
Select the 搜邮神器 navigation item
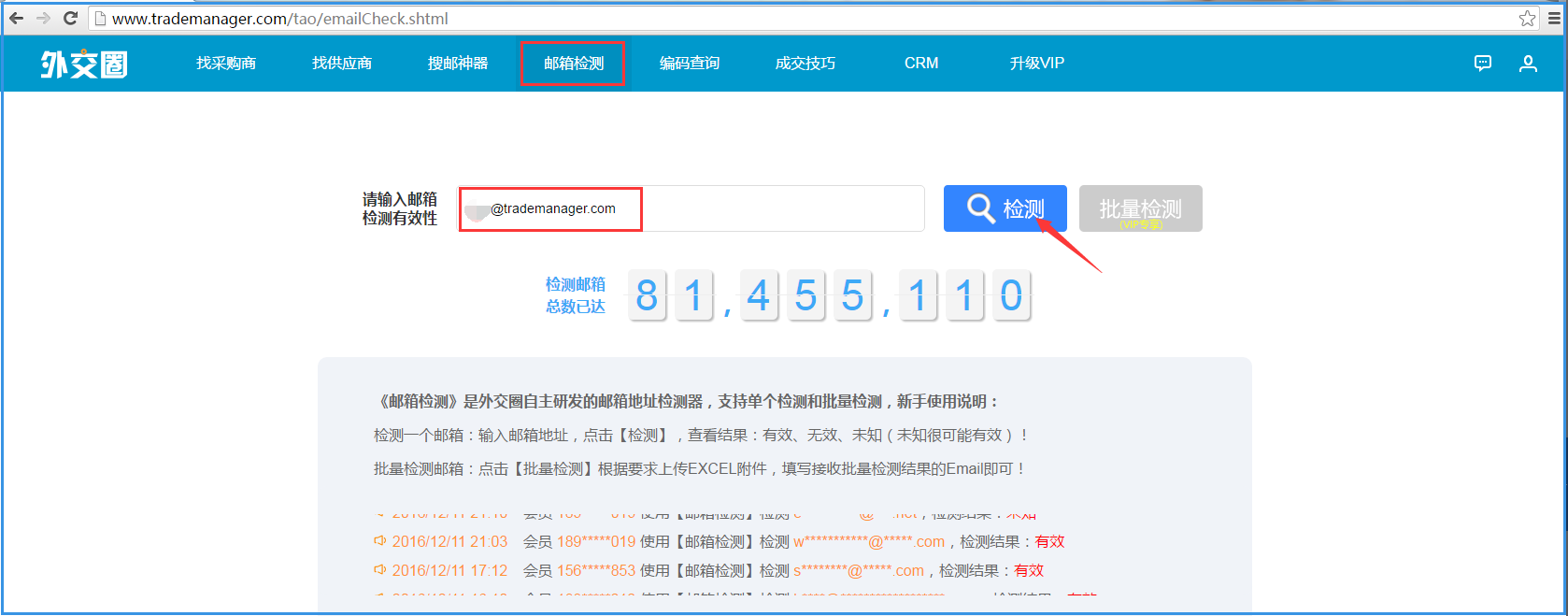click(x=458, y=64)
